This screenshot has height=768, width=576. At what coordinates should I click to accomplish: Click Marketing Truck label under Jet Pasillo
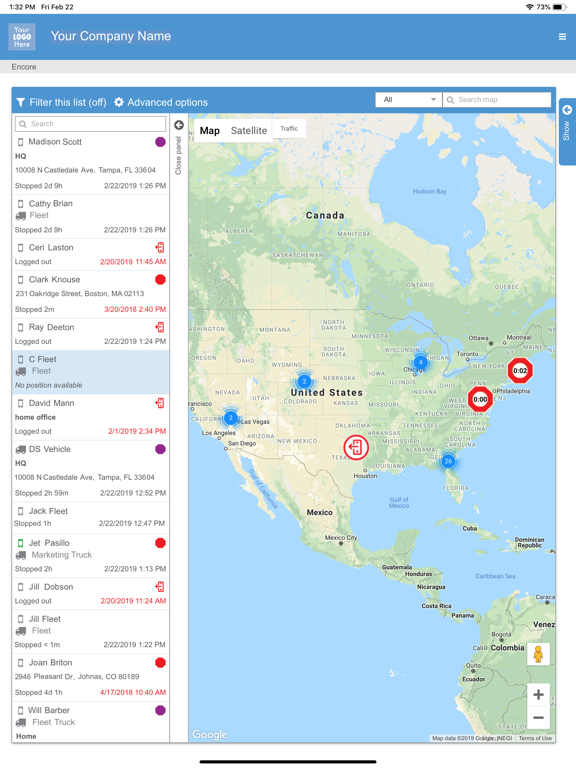pos(62,555)
